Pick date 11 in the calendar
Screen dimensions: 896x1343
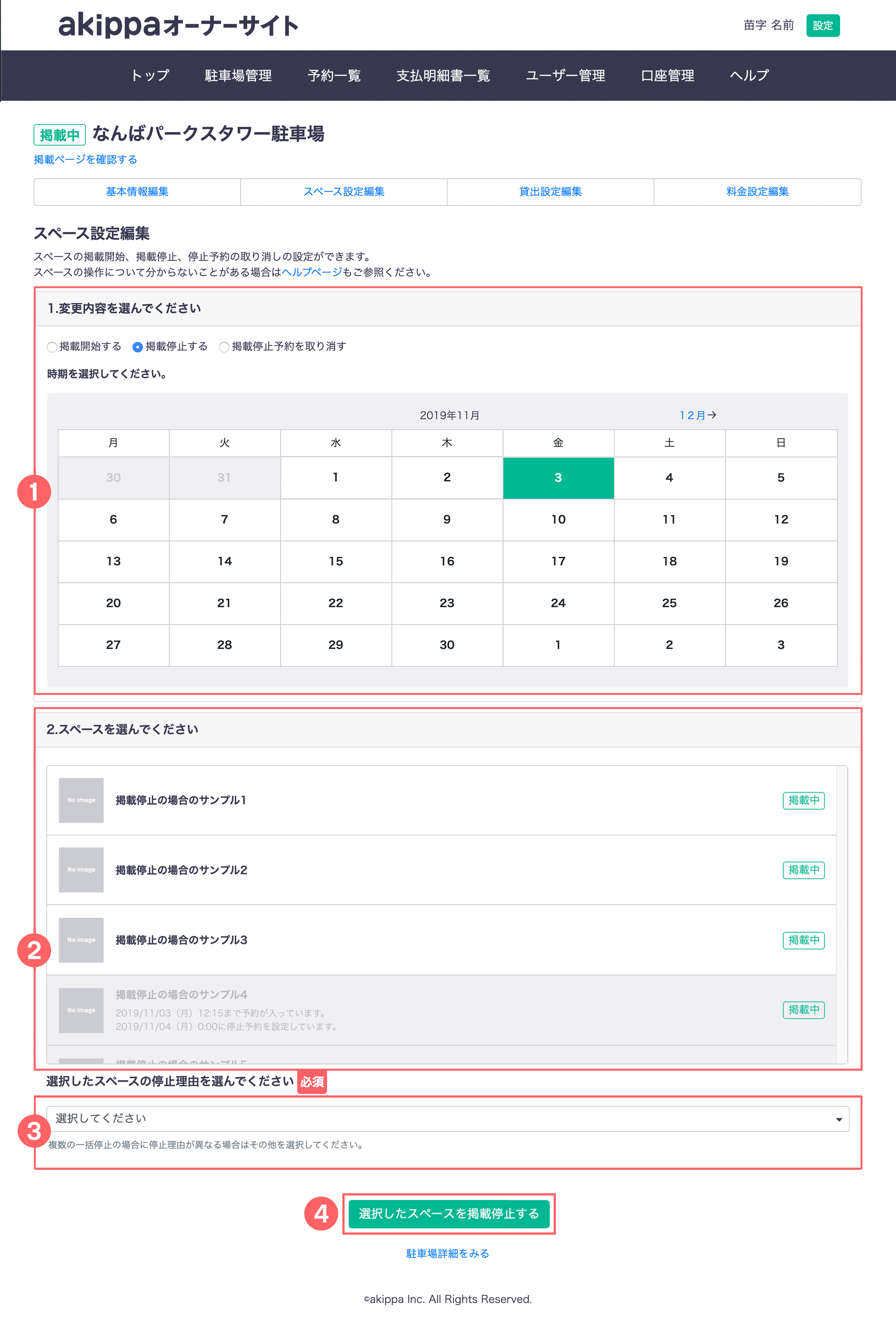pos(670,519)
